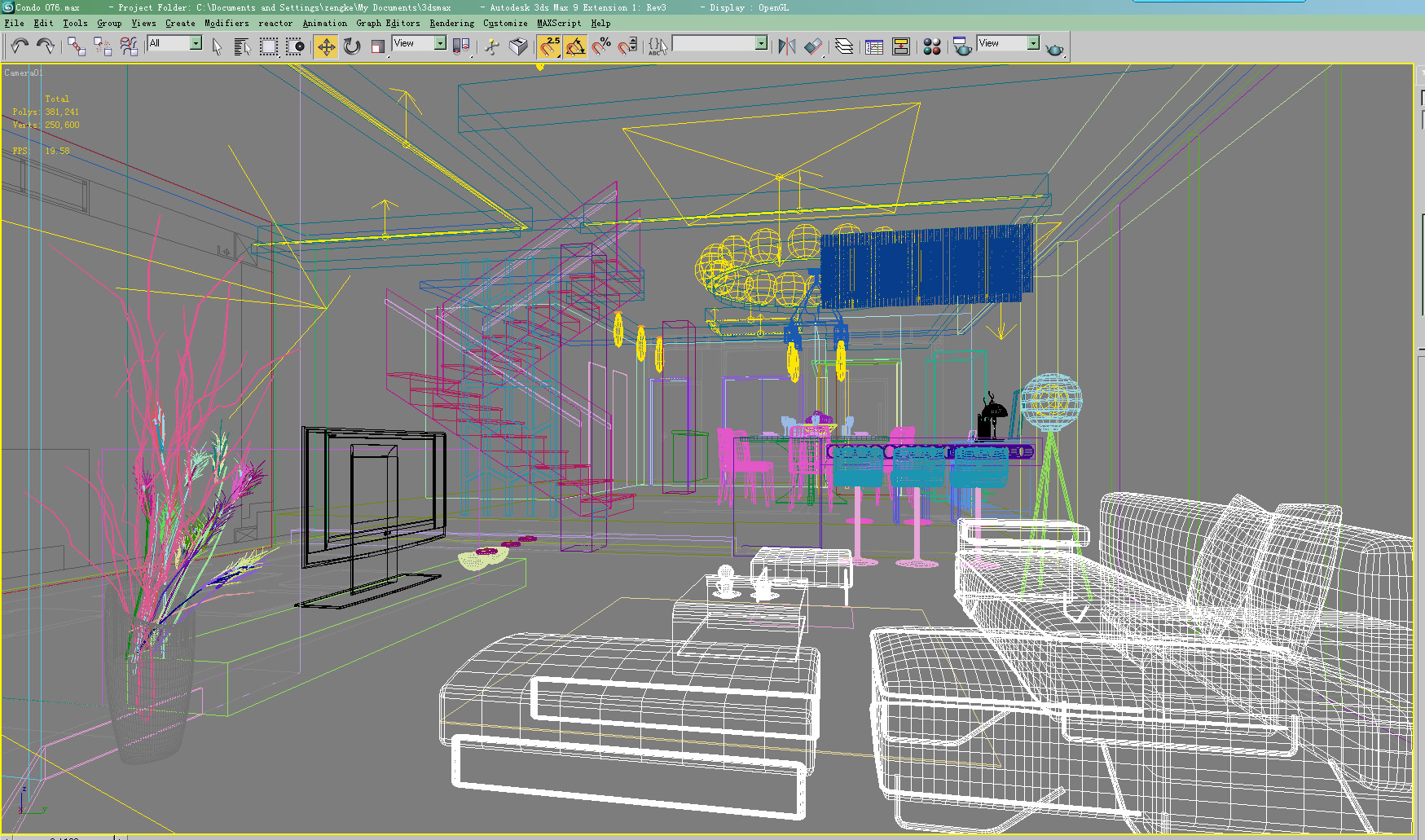
Task: Open the Material Editor
Action: pos(932,46)
